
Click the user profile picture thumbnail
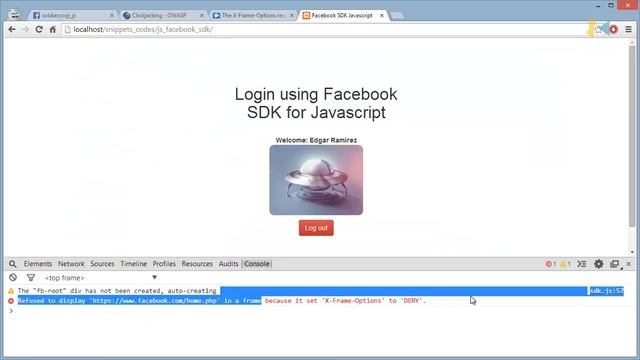(316, 180)
